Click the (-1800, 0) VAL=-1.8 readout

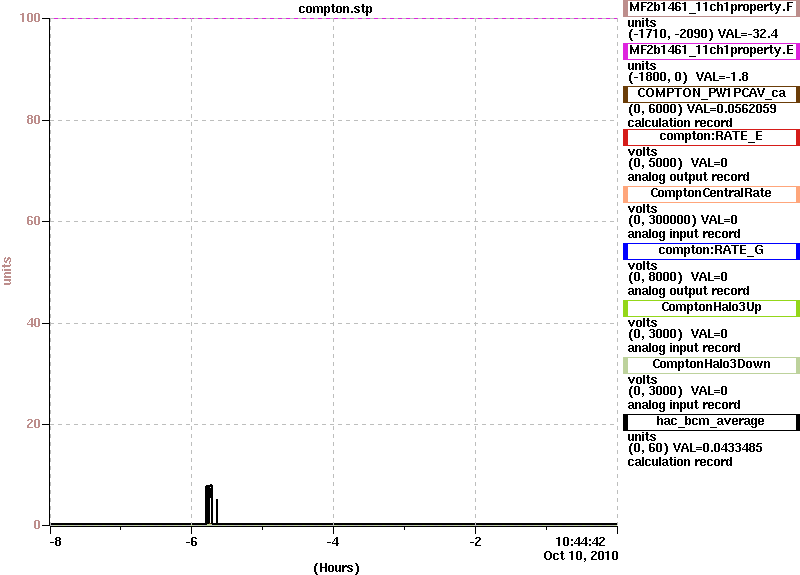688,77
